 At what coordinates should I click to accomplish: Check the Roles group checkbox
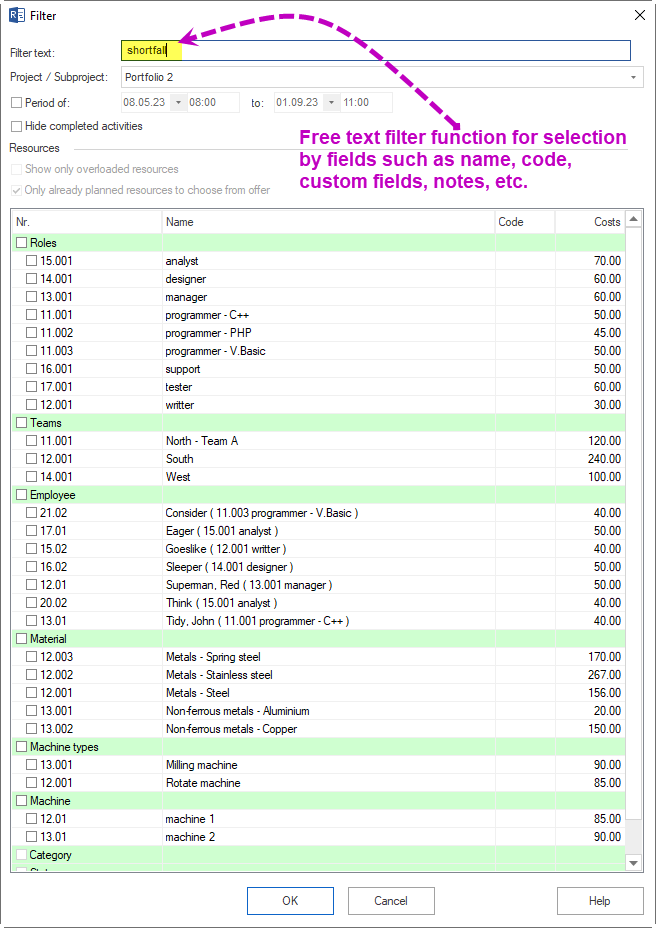click(22, 243)
